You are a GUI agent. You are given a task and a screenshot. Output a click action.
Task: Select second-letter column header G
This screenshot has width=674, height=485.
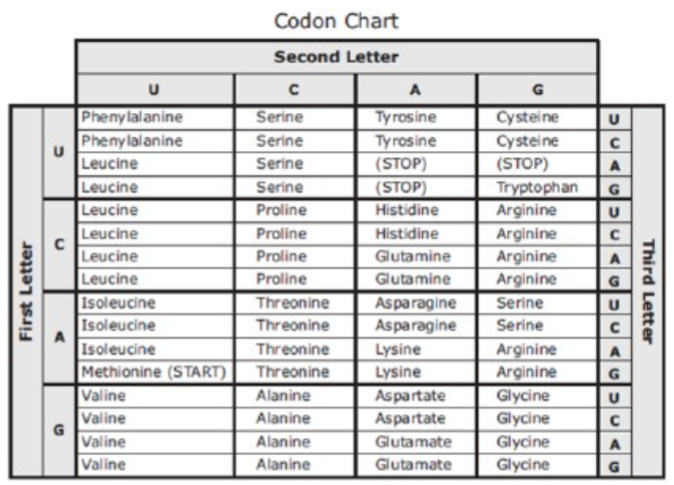[x=537, y=89]
